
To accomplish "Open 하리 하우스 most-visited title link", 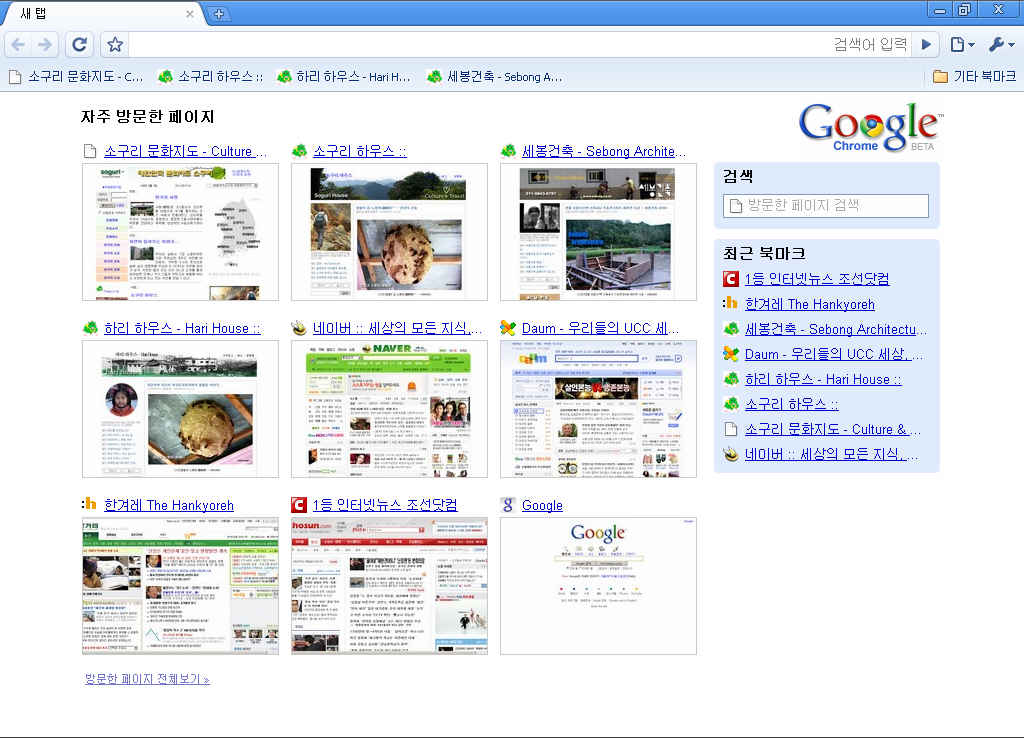I will click(x=182, y=329).
